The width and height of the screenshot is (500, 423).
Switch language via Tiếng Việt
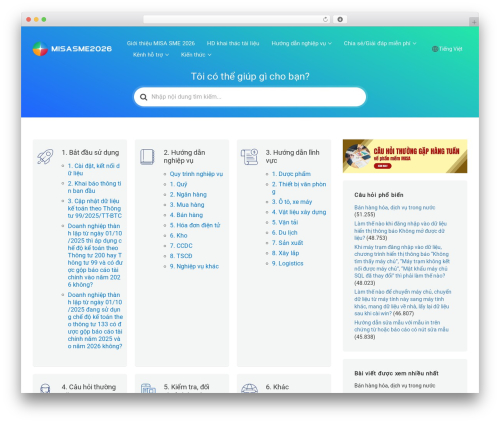[x=450, y=49]
